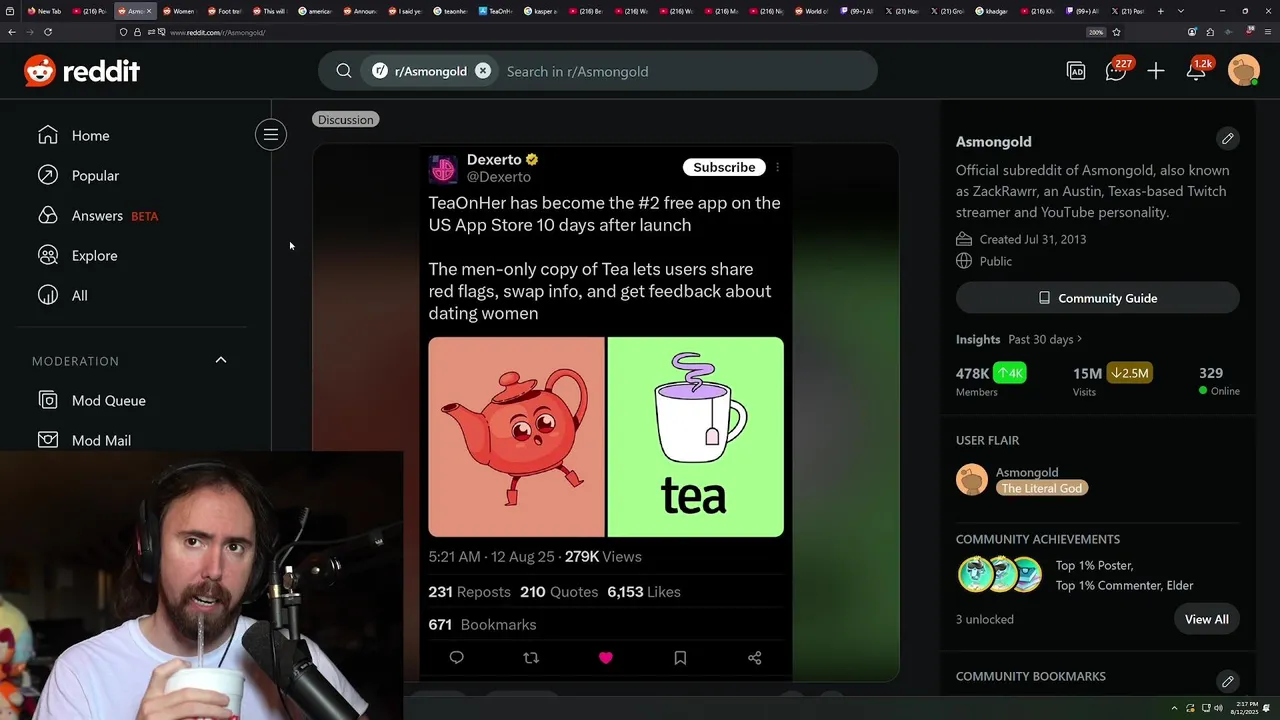Open the Reddit advertise AD icon
This screenshot has height=720, width=1280.
click(1076, 71)
